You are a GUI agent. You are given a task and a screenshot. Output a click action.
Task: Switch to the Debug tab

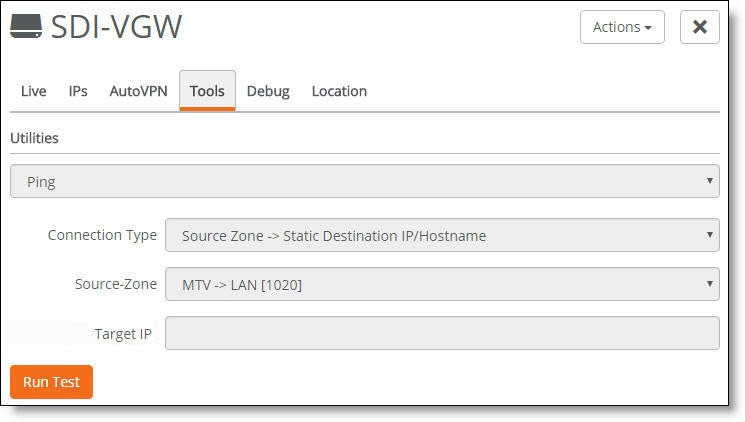[x=268, y=91]
